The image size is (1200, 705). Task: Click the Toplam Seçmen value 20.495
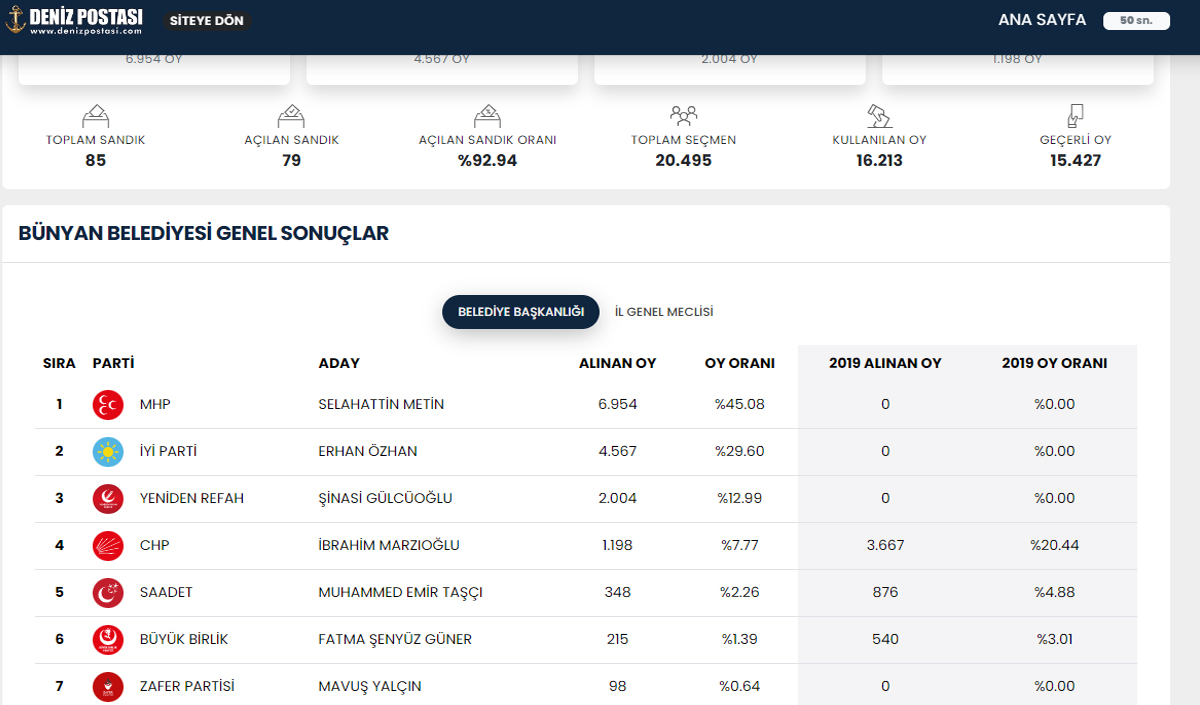coord(684,160)
